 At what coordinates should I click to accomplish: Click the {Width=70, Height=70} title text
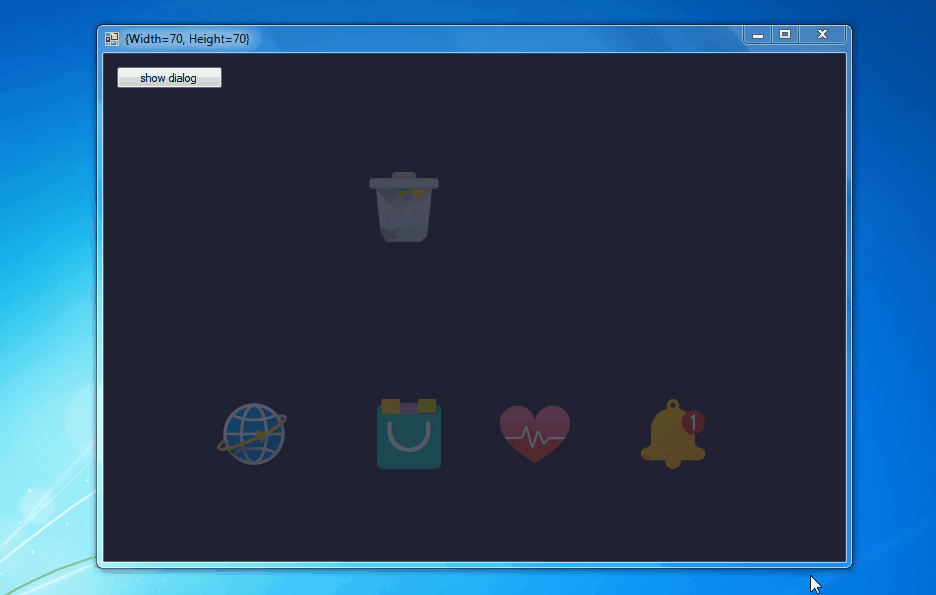pos(187,39)
